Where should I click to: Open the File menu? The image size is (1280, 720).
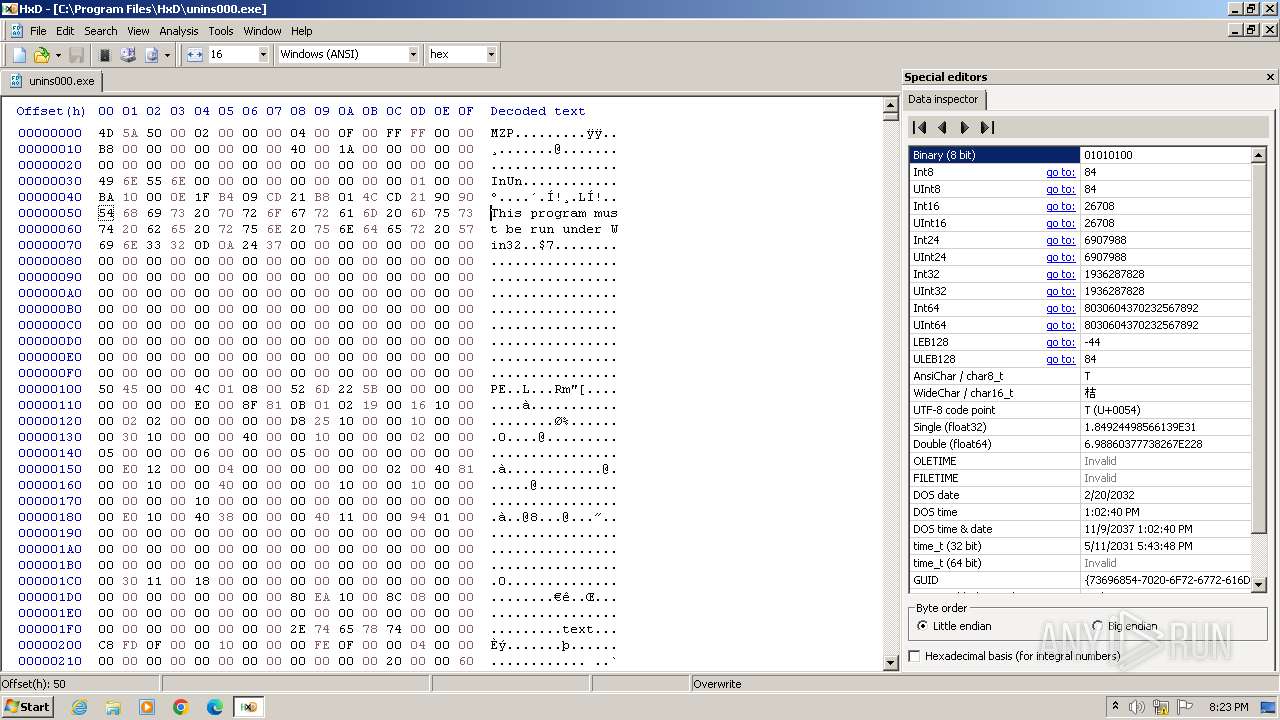point(38,31)
